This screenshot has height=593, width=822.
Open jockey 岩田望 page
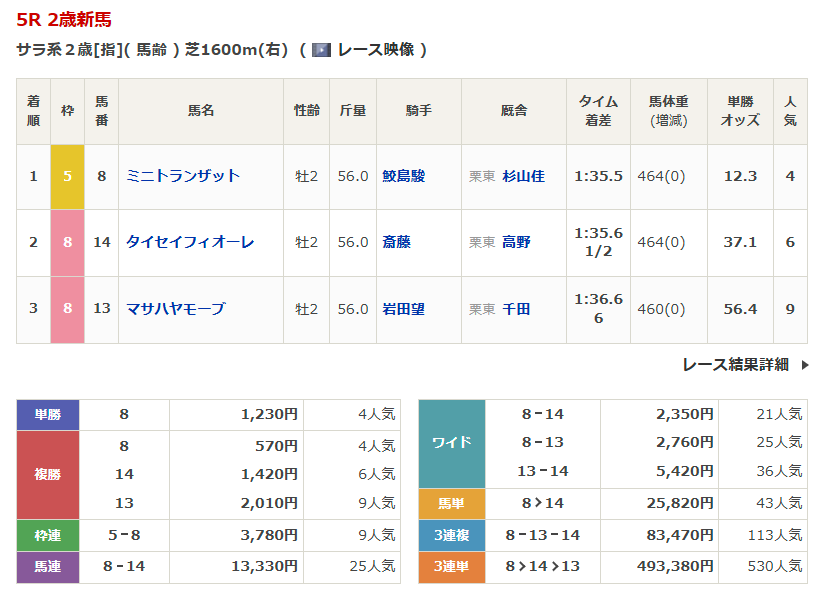pyautogui.click(x=404, y=309)
